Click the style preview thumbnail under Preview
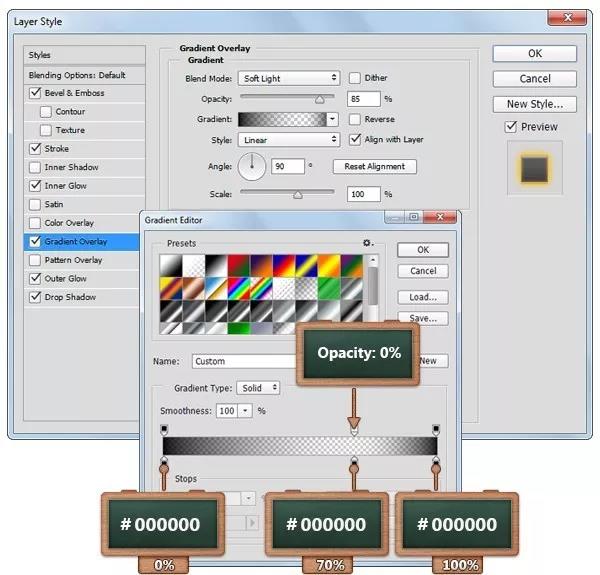Image resolution: width=600 pixels, height=575 pixels. (x=534, y=168)
